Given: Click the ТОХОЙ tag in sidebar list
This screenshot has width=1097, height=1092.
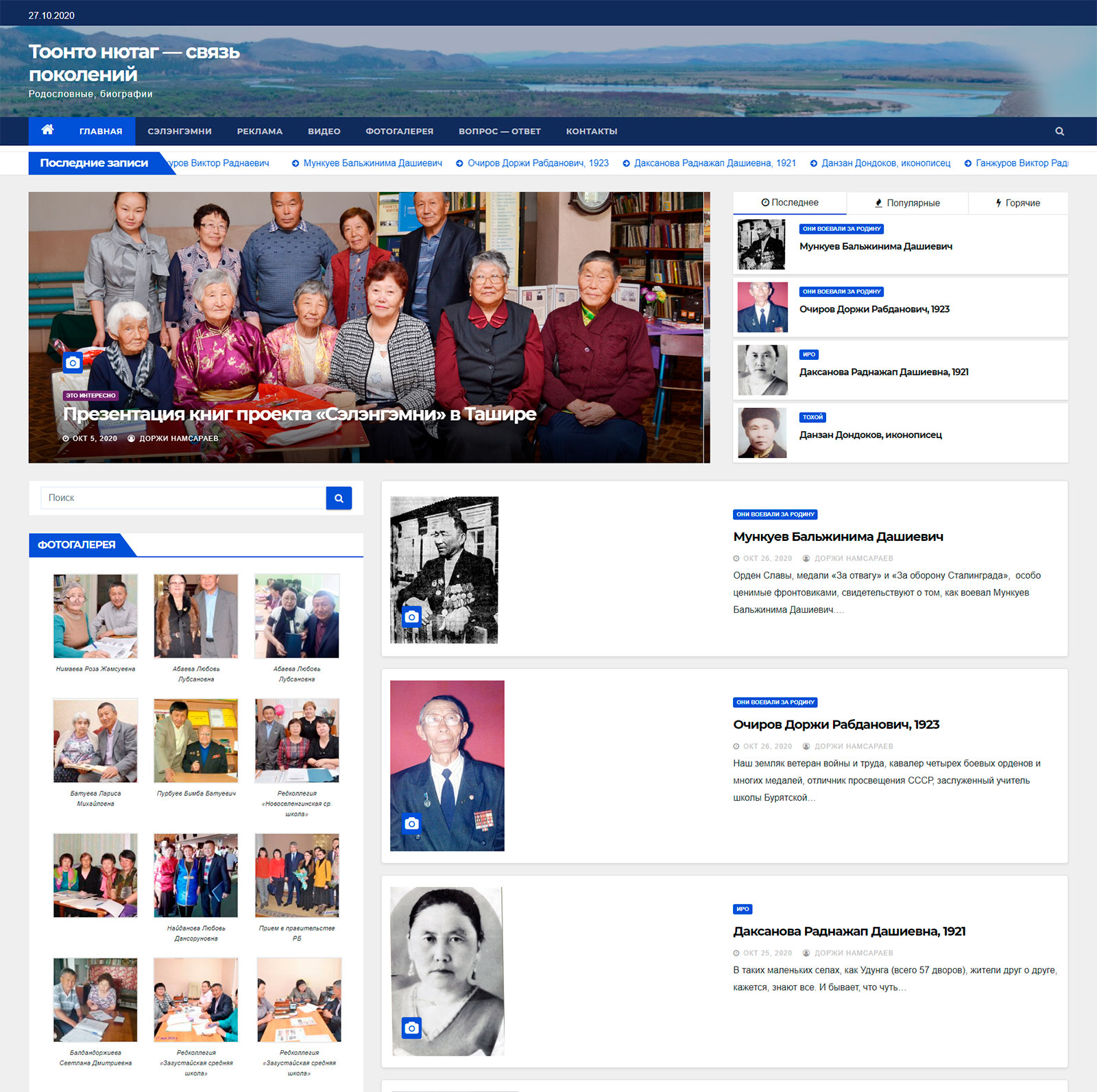Looking at the screenshot, I should click(812, 417).
